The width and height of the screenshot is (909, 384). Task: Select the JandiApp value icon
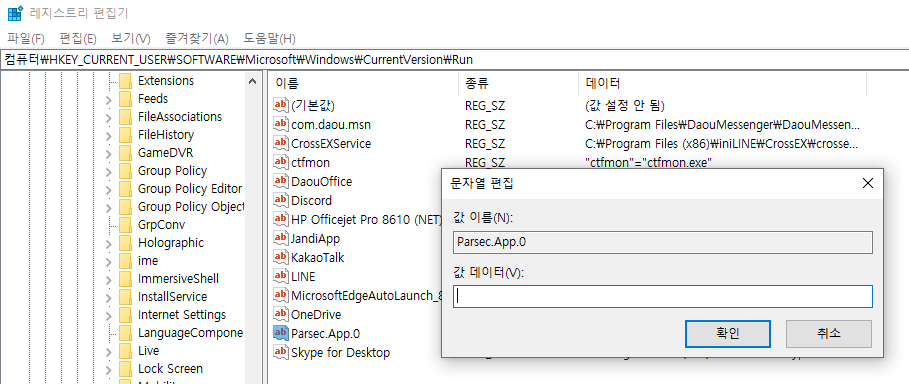[x=281, y=238]
